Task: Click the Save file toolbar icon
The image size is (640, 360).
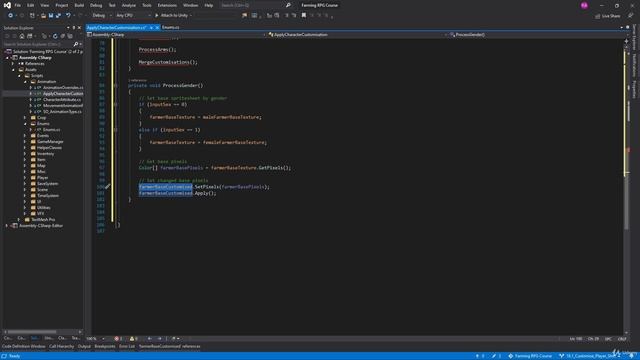Action: [51, 16]
